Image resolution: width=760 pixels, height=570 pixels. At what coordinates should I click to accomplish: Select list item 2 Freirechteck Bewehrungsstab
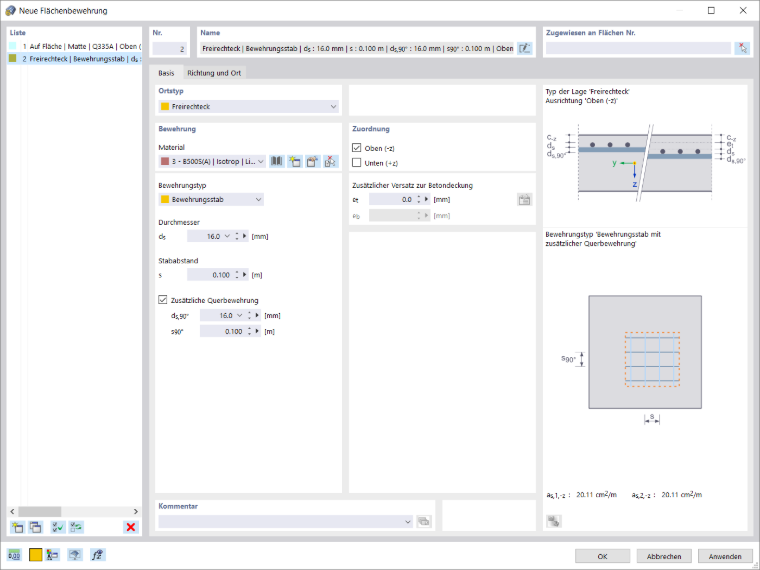[x=75, y=59]
